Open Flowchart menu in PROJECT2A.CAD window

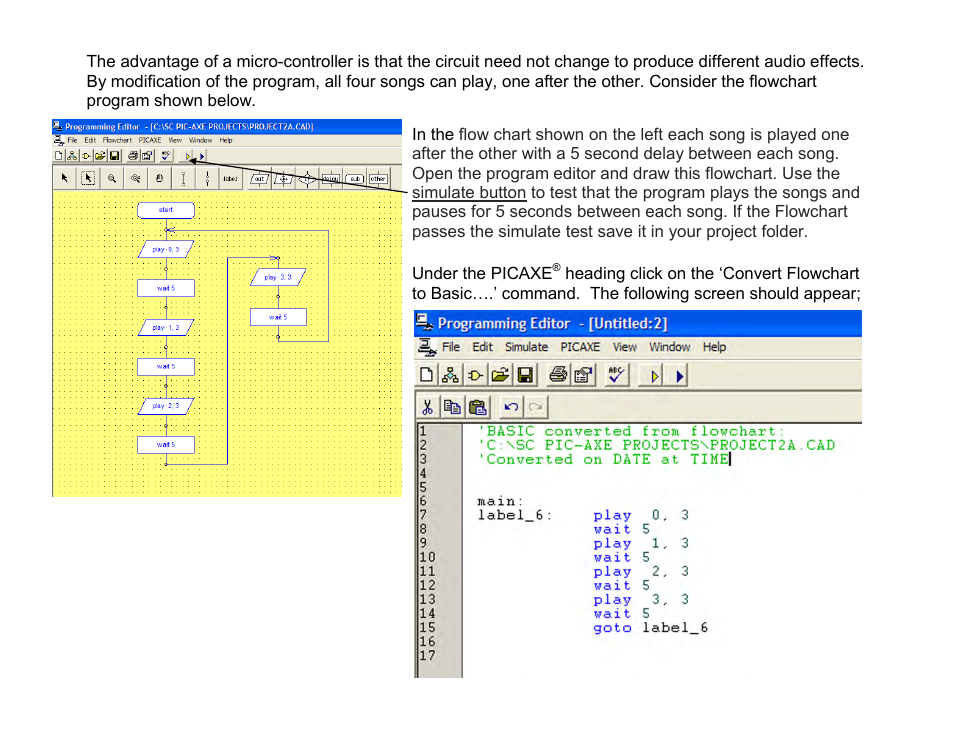pos(117,140)
